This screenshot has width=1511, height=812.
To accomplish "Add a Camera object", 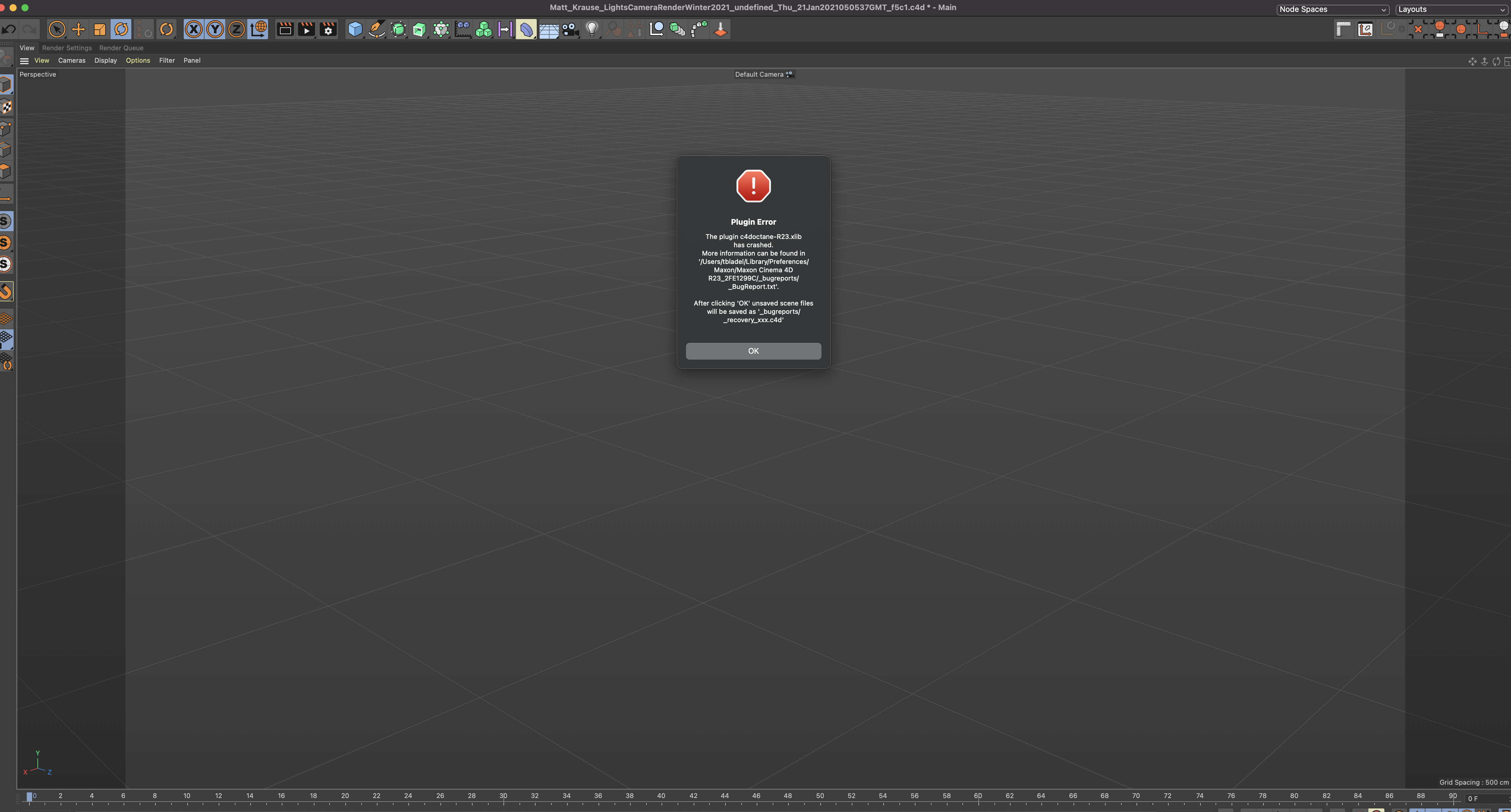I will (x=570, y=29).
